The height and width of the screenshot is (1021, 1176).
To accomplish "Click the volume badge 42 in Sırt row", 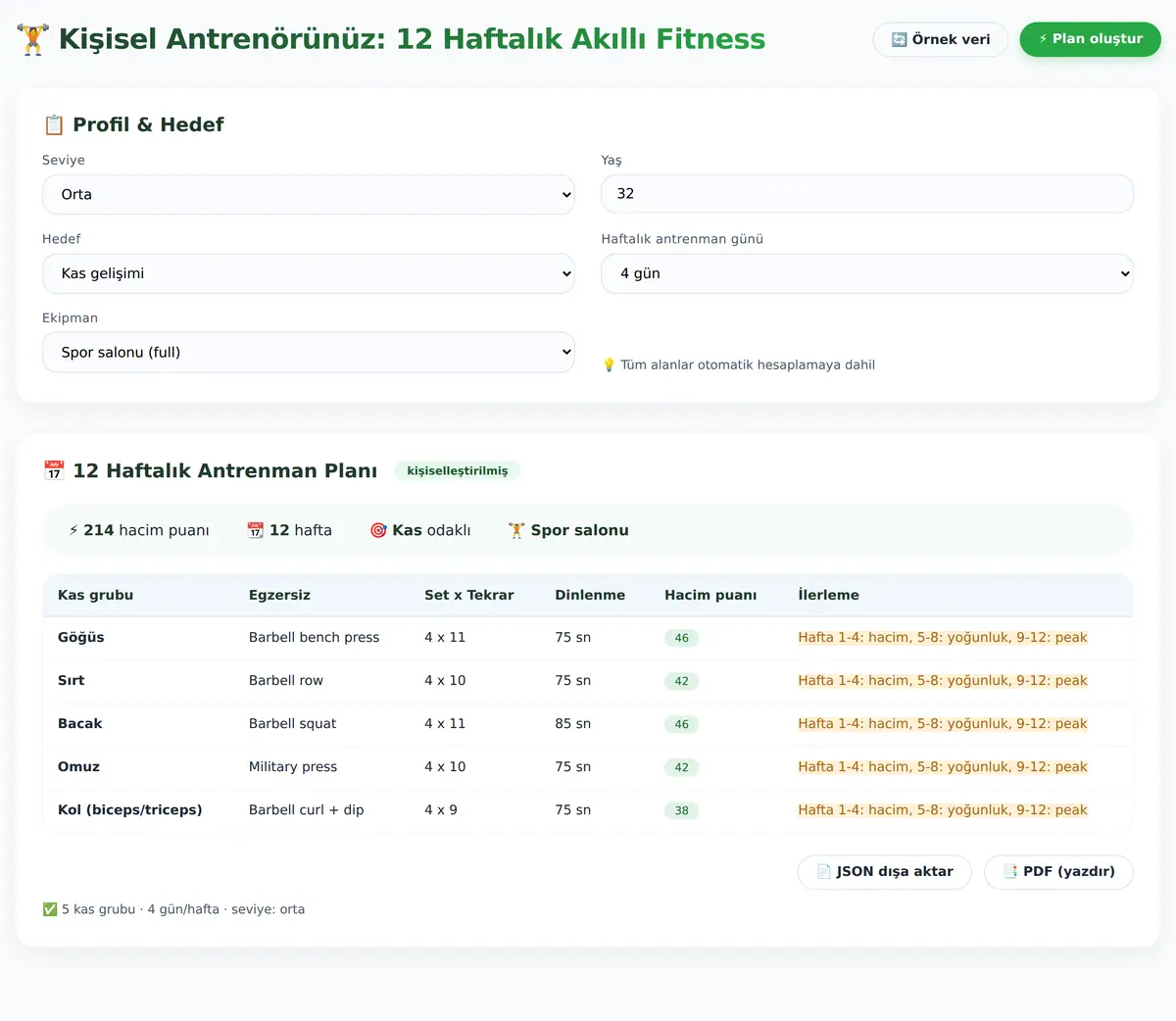I will 682,681.
